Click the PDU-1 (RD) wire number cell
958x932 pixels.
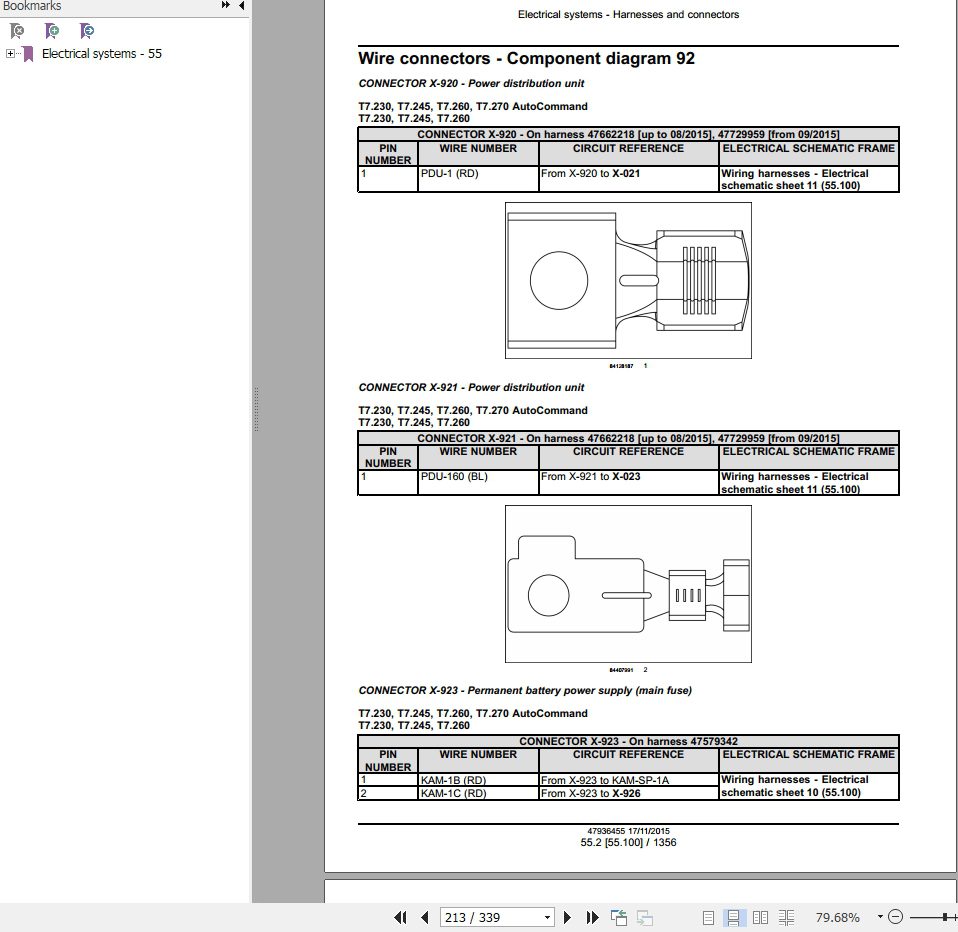478,179
